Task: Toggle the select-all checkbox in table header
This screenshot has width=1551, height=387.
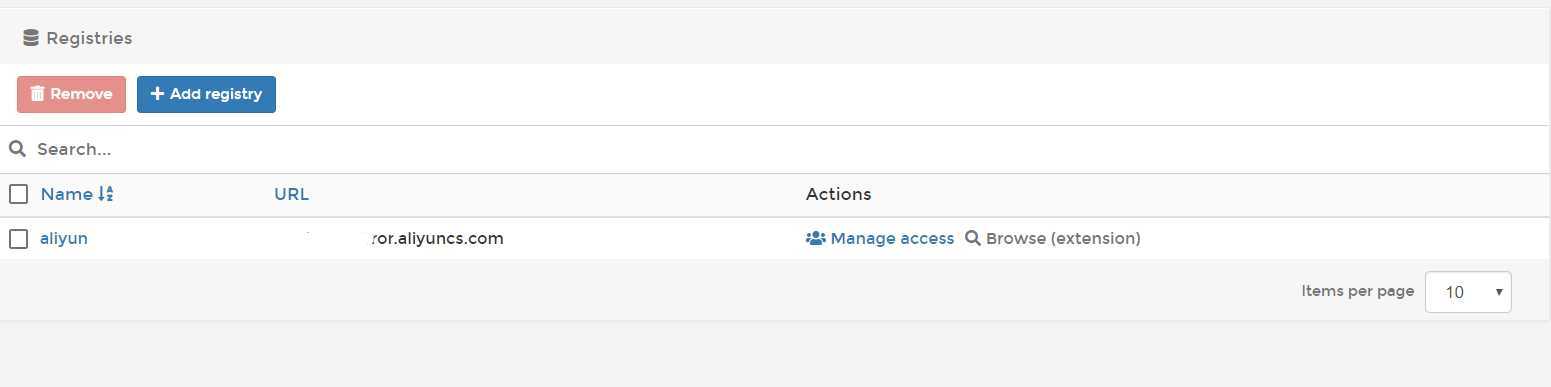Action: point(18,194)
